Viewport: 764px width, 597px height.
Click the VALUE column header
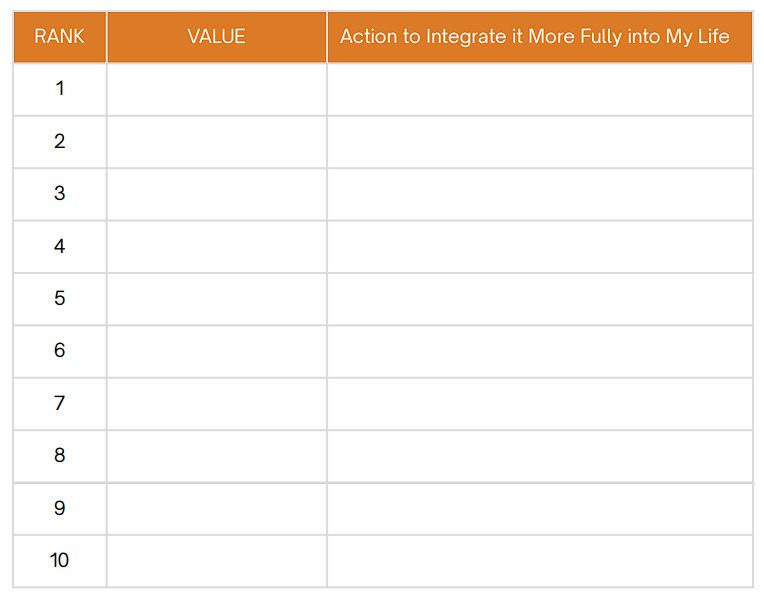(216, 37)
